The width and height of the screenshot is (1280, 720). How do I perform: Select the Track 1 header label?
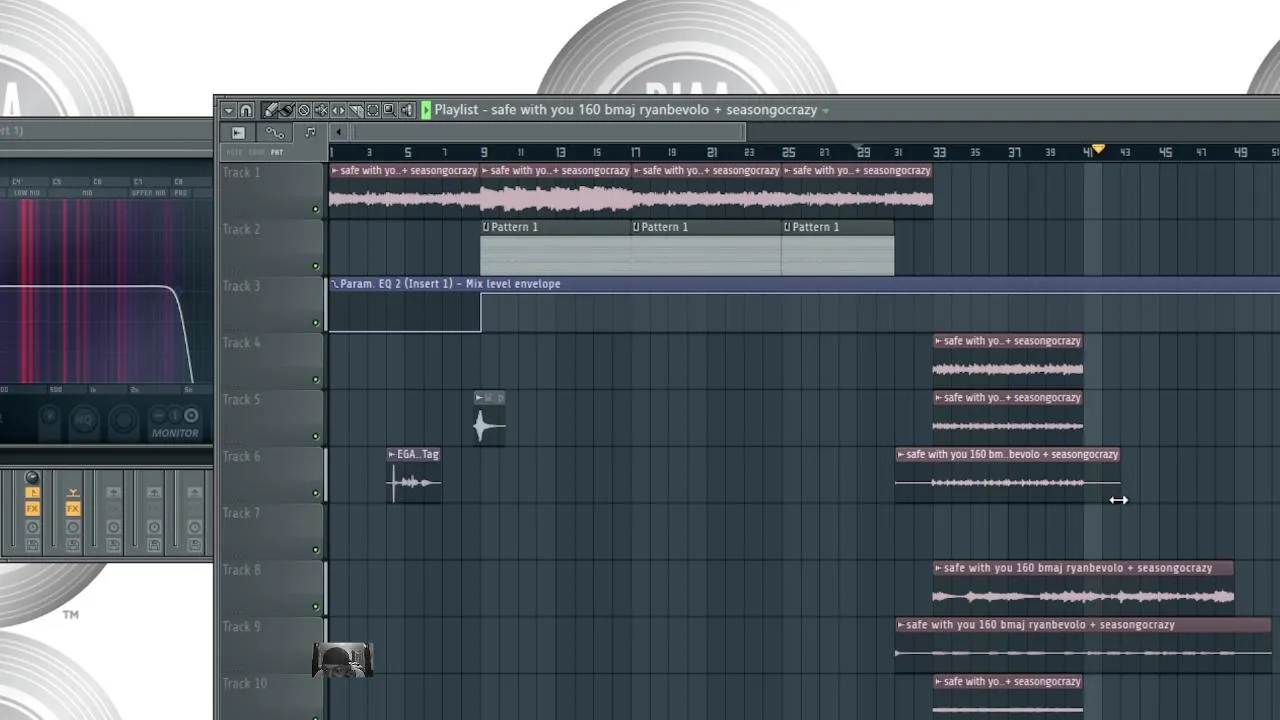[241, 173]
